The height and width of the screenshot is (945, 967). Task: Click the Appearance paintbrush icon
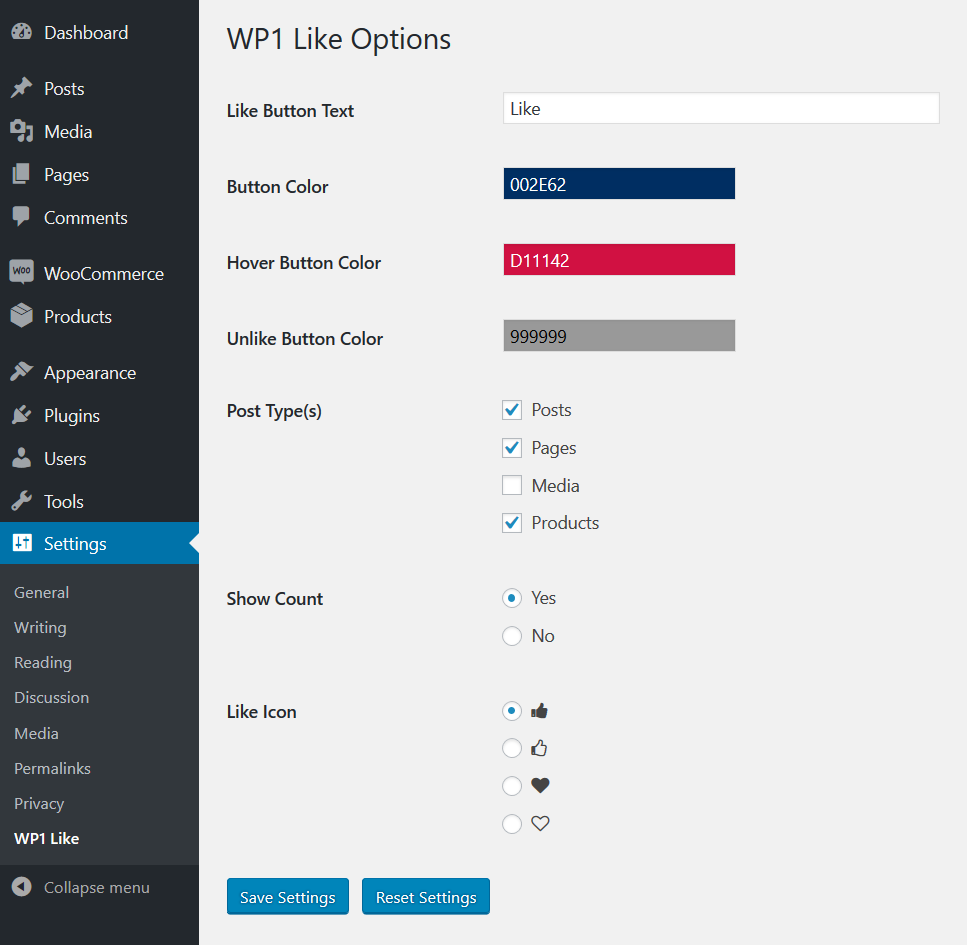tap(22, 372)
